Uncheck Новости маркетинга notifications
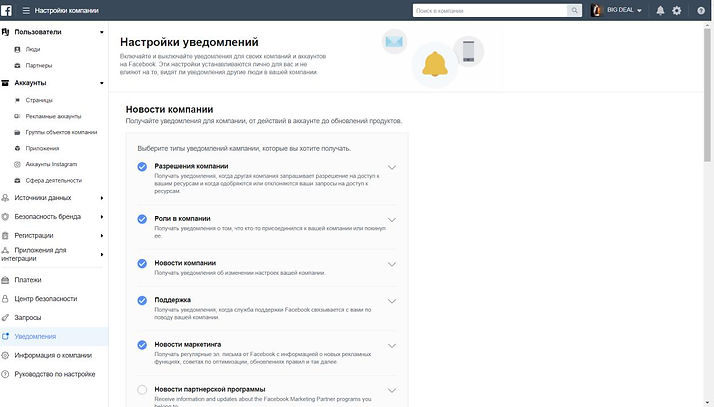The height and width of the screenshot is (407, 714). tap(142, 345)
